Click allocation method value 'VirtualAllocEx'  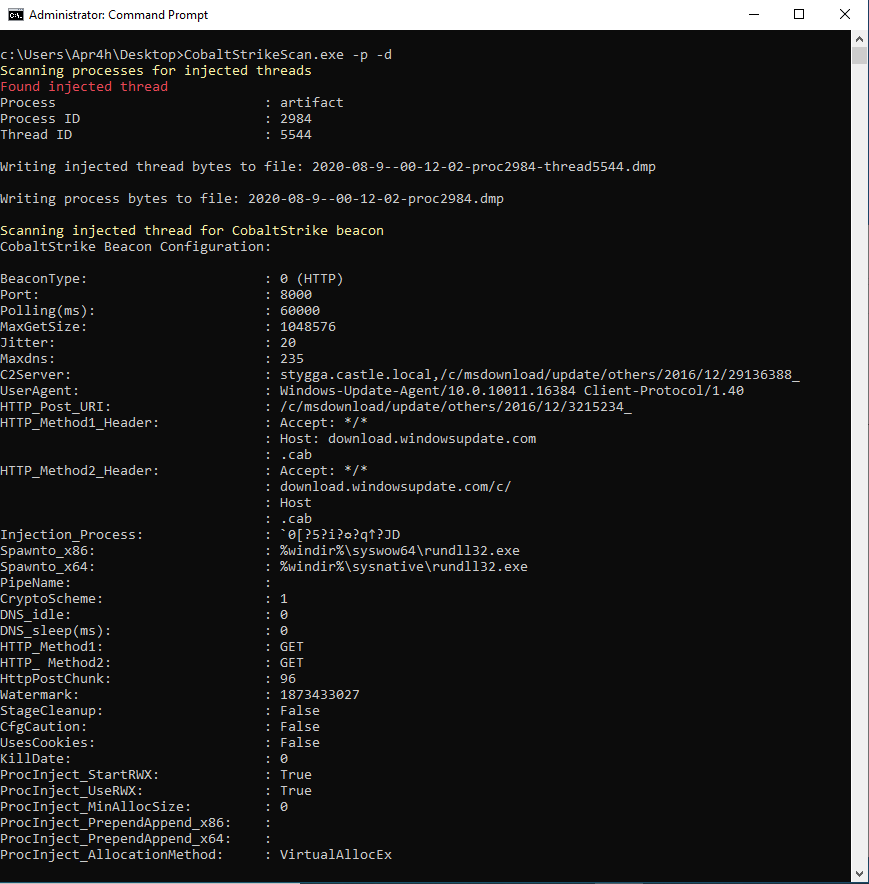click(336, 855)
